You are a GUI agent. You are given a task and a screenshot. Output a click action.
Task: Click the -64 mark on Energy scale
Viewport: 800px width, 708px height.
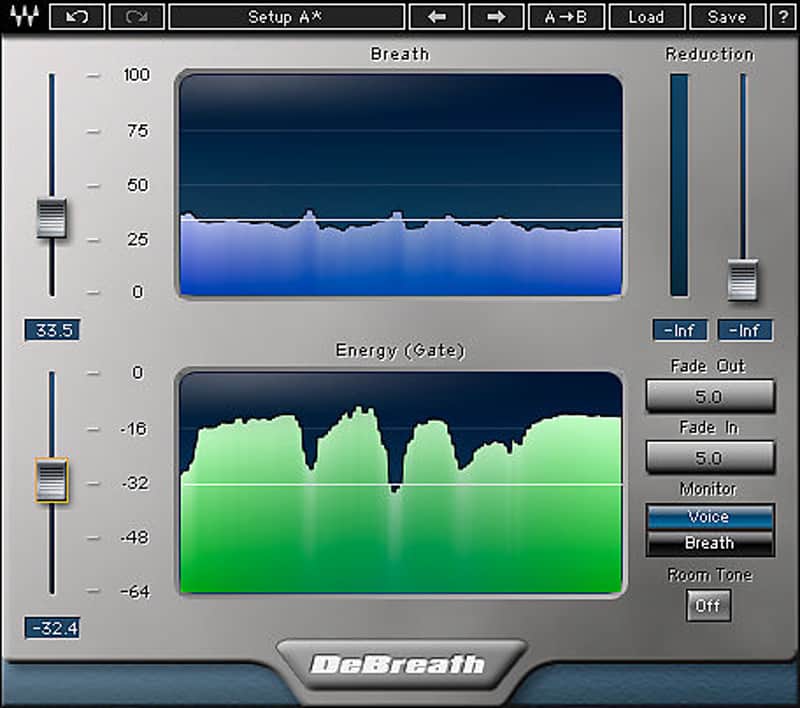pyautogui.click(x=136, y=592)
